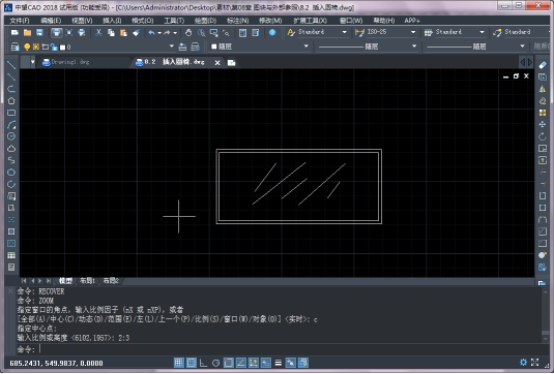The width and height of the screenshot is (554, 374).
Task: Open the layer 0 dropdown list
Action: [172, 46]
